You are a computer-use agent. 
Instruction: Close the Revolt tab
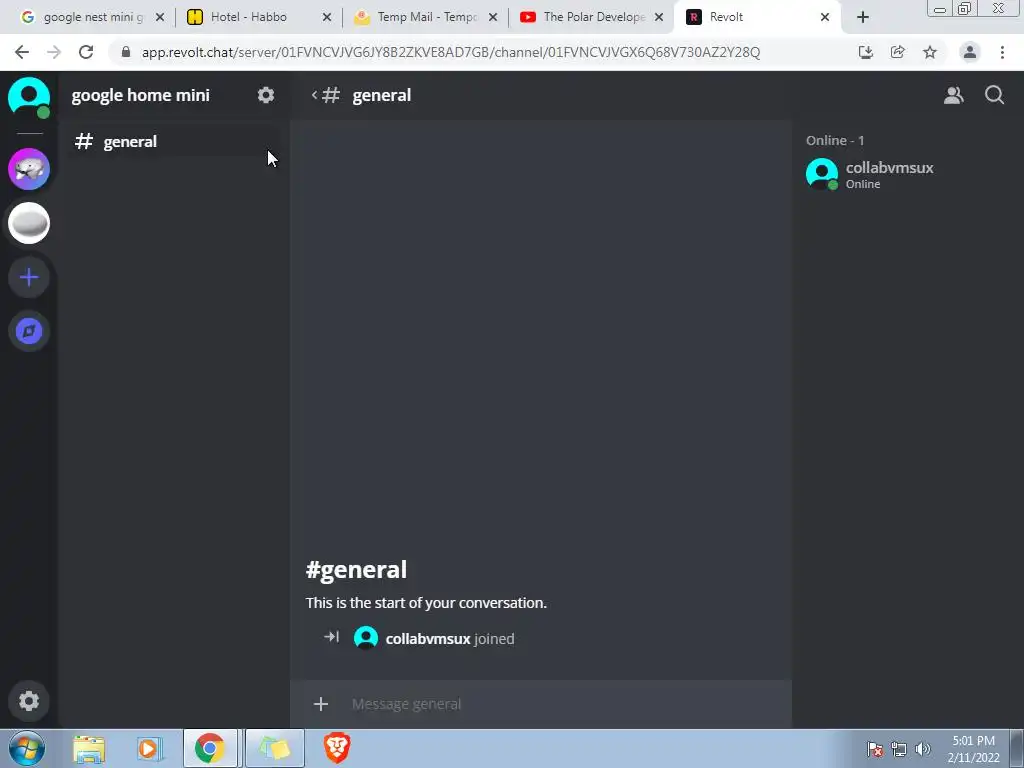pyautogui.click(x=825, y=17)
